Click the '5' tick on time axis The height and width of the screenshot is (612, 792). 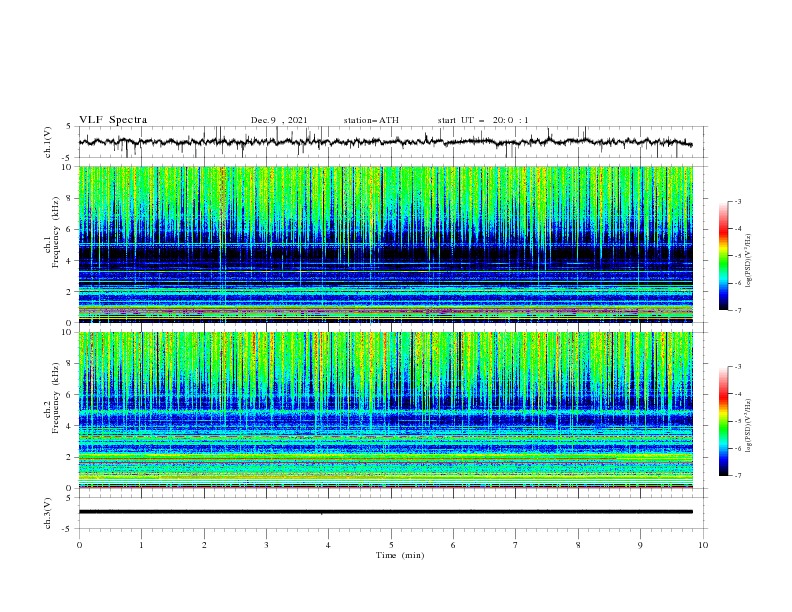[391, 545]
